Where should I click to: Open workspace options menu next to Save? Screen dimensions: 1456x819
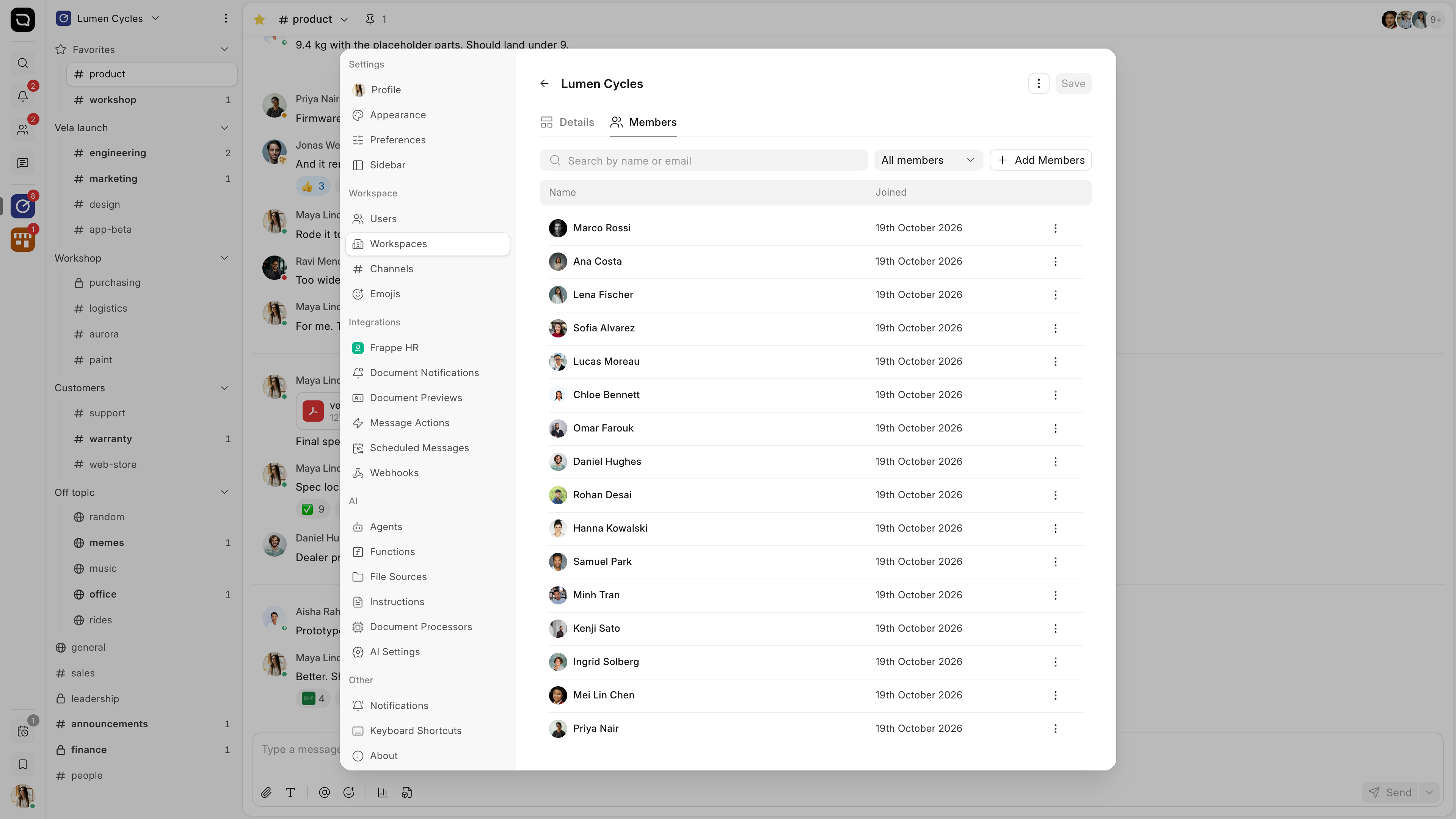(x=1038, y=84)
